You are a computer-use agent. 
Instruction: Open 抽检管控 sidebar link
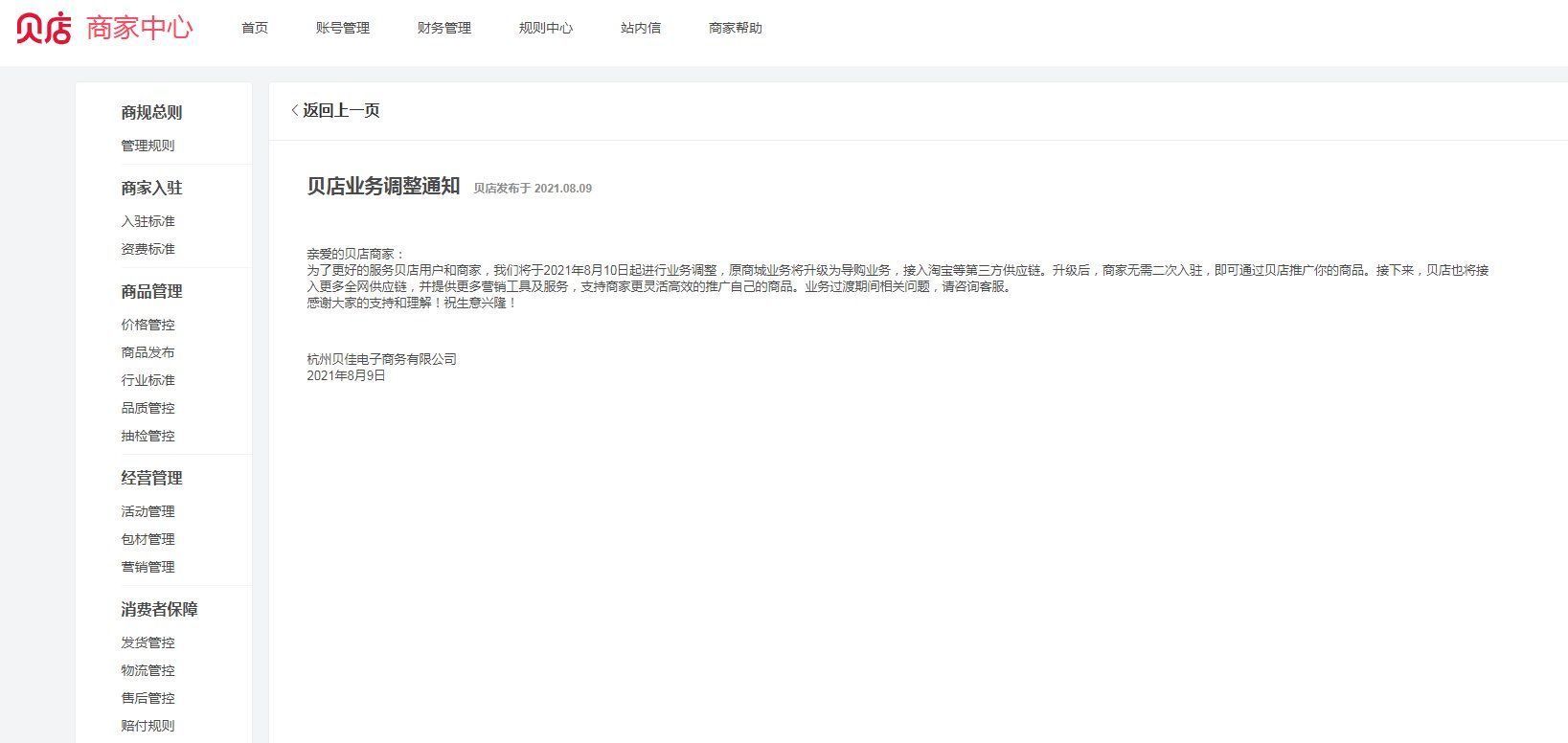tap(148, 436)
